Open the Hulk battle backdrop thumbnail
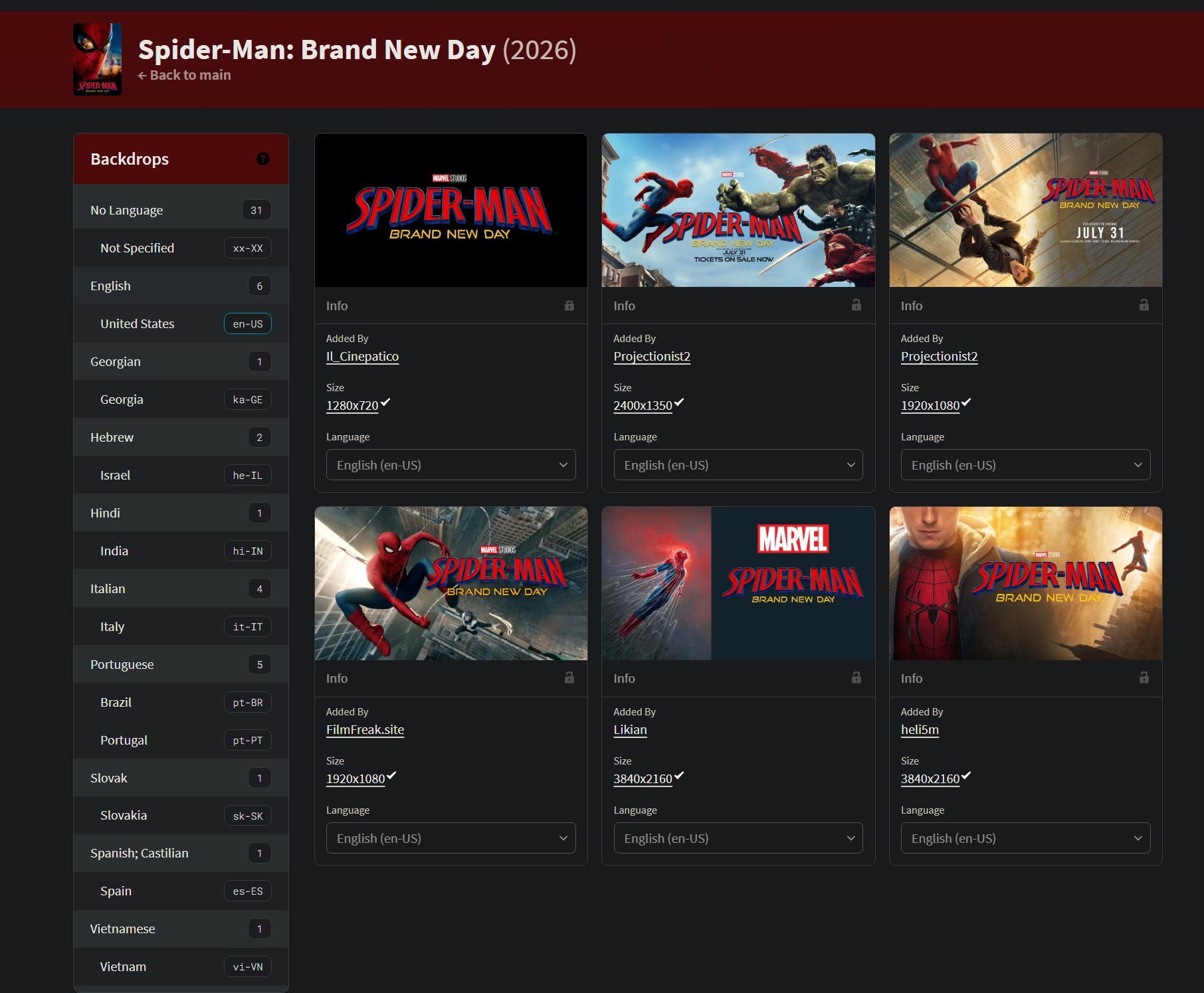The height and width of the screenshot is (993, 1204). tap(738, 211)
